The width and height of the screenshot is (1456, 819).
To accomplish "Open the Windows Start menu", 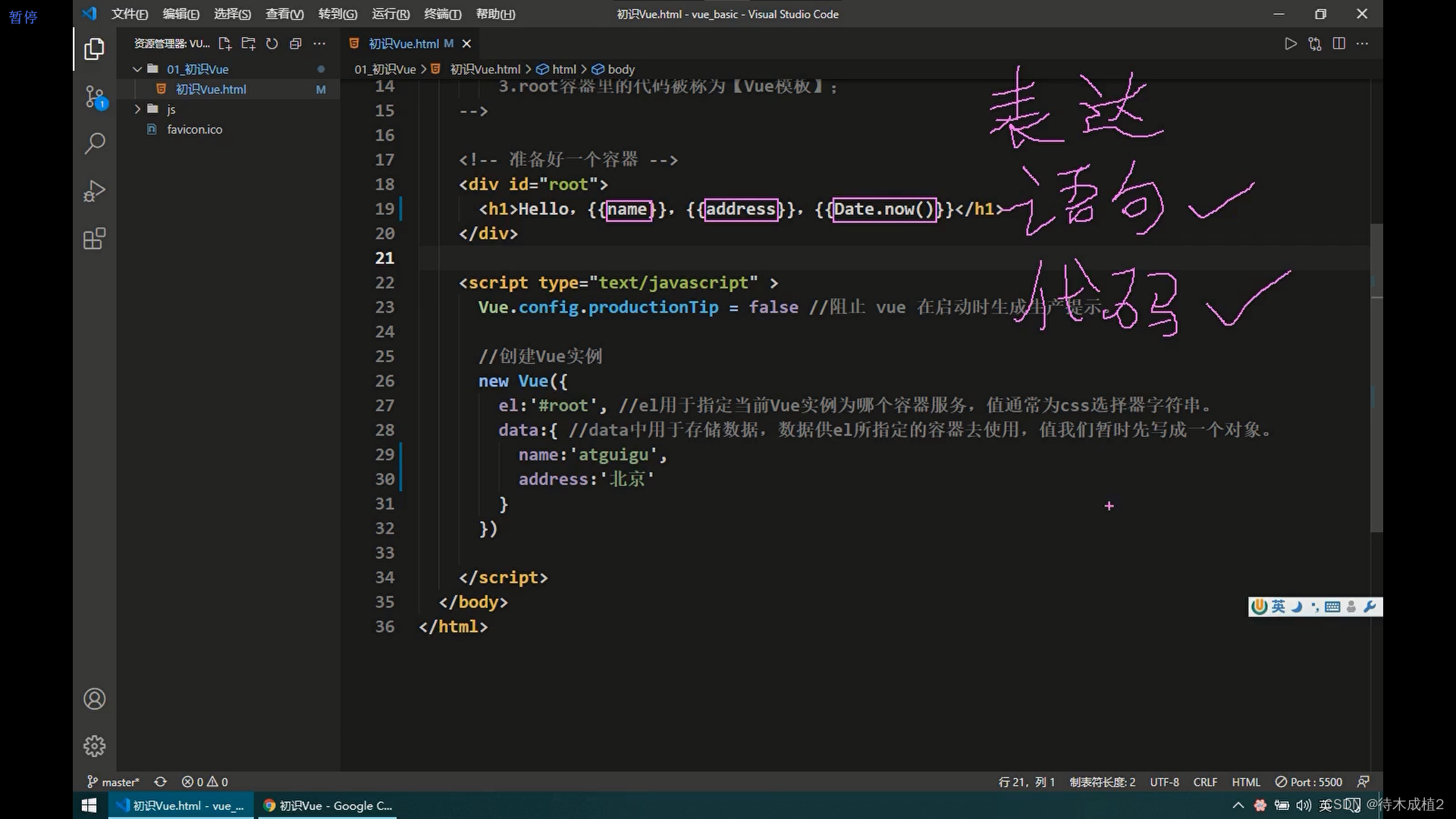I will click(x=89, y=805).
